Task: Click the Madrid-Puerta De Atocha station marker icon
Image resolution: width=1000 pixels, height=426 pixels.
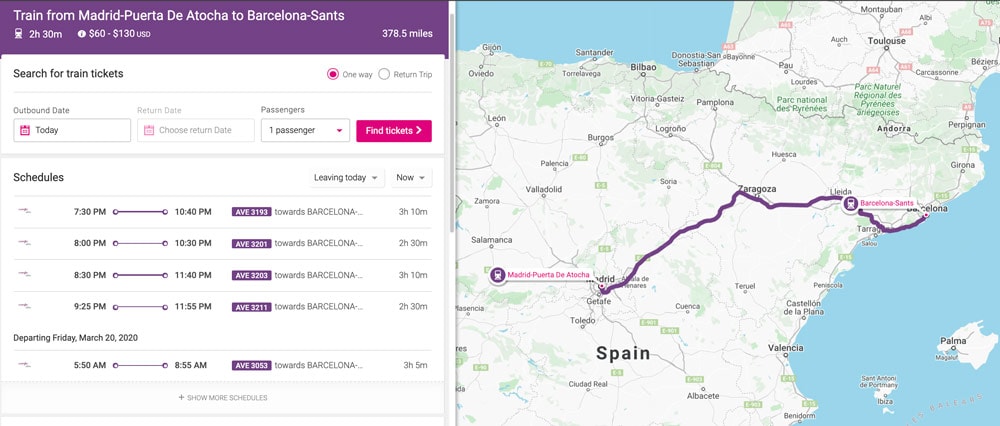Action: tap(498, 275)
